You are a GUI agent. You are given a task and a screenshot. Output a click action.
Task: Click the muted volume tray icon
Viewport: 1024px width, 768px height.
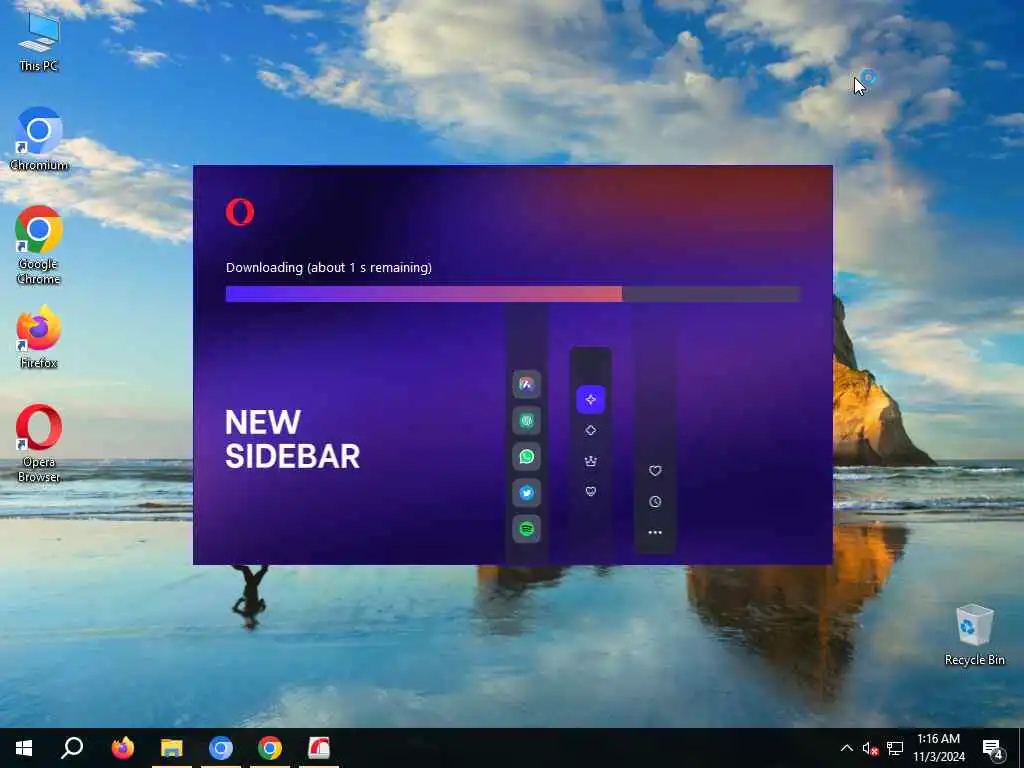(870, 748)
